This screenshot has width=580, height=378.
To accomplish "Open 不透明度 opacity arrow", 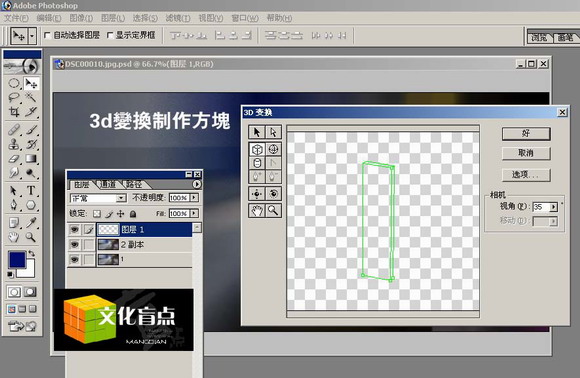I will pyautogui.click(x=194, y=198).
